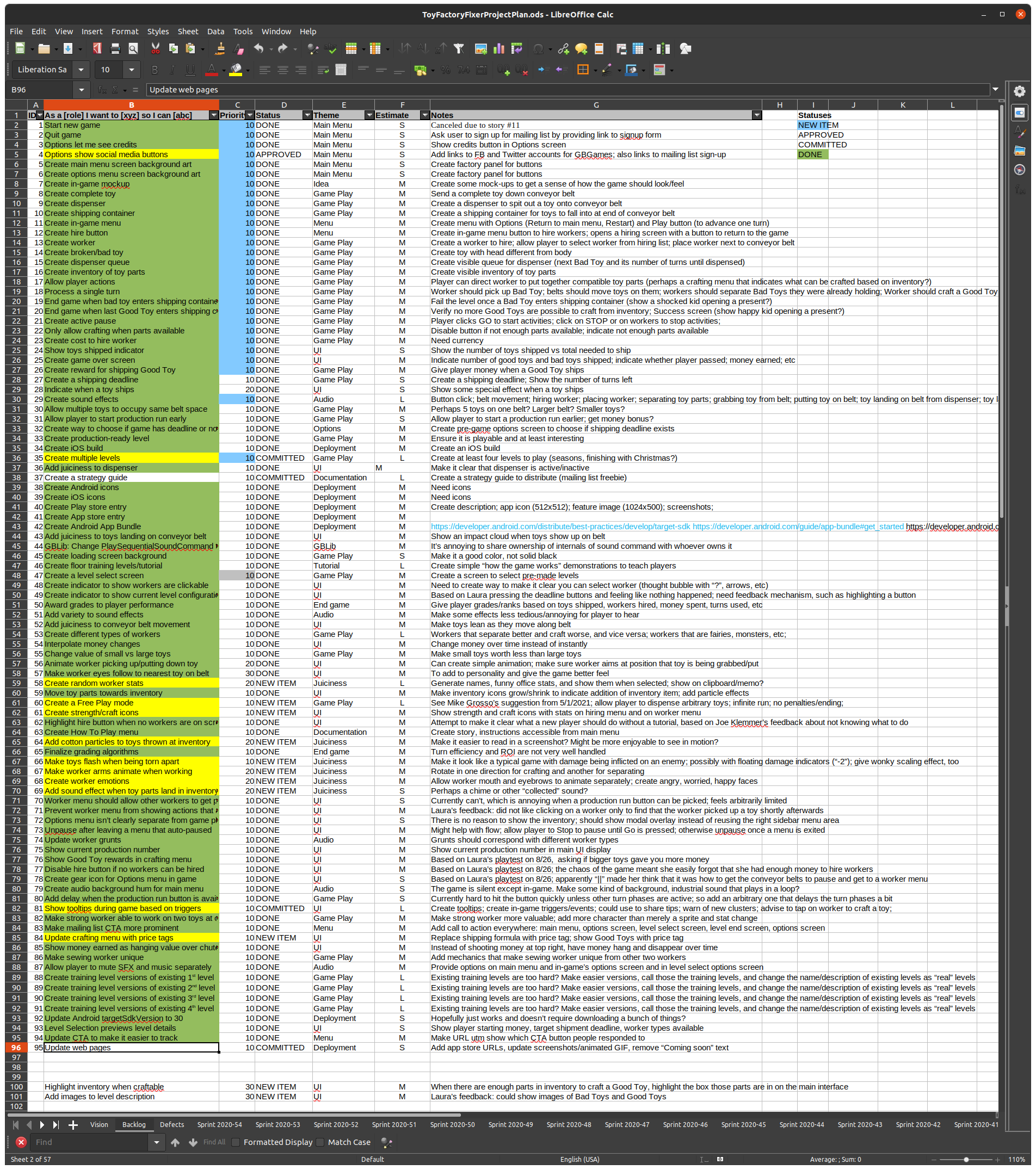Click the Cut scissors icon
The image size is (1036, 1170).
(155, 48)
